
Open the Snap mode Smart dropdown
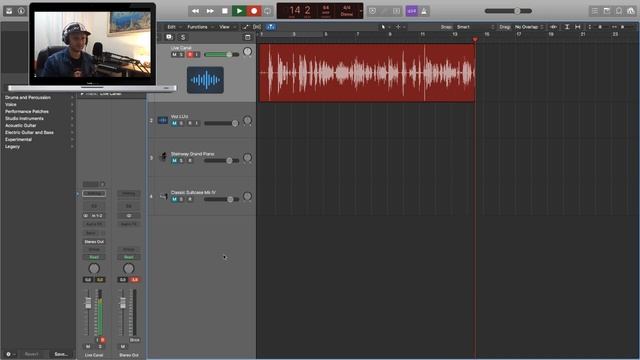[475, 27]
